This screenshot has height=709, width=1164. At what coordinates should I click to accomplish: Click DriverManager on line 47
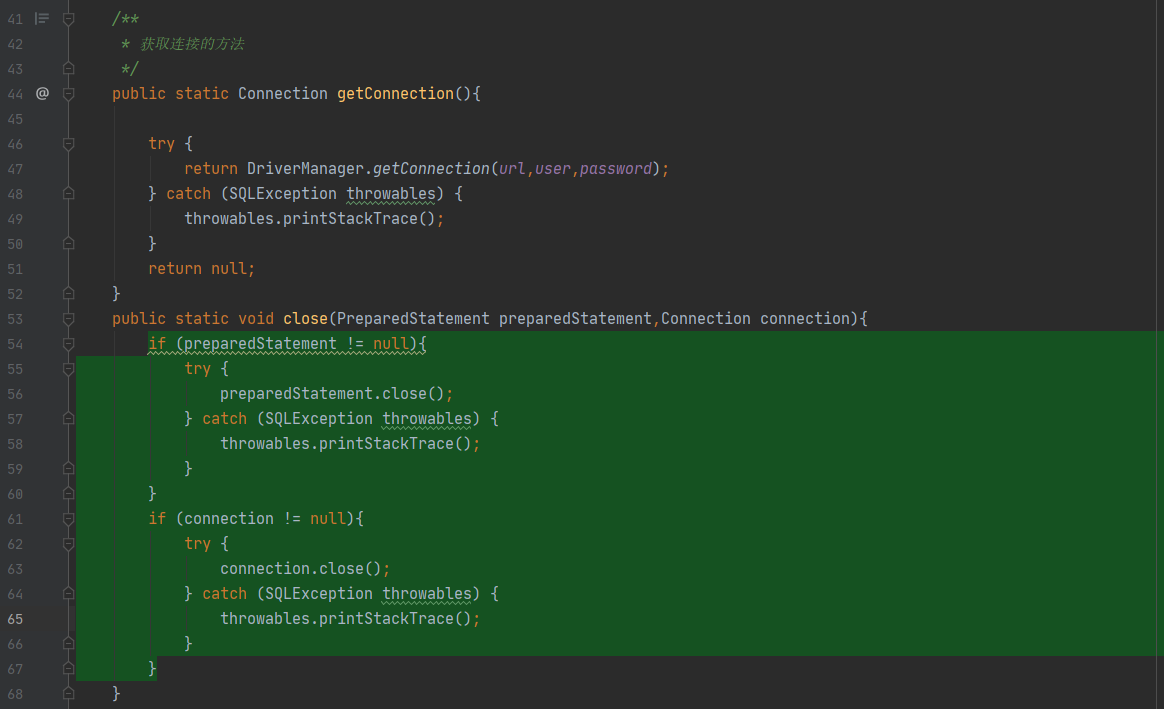305,169
